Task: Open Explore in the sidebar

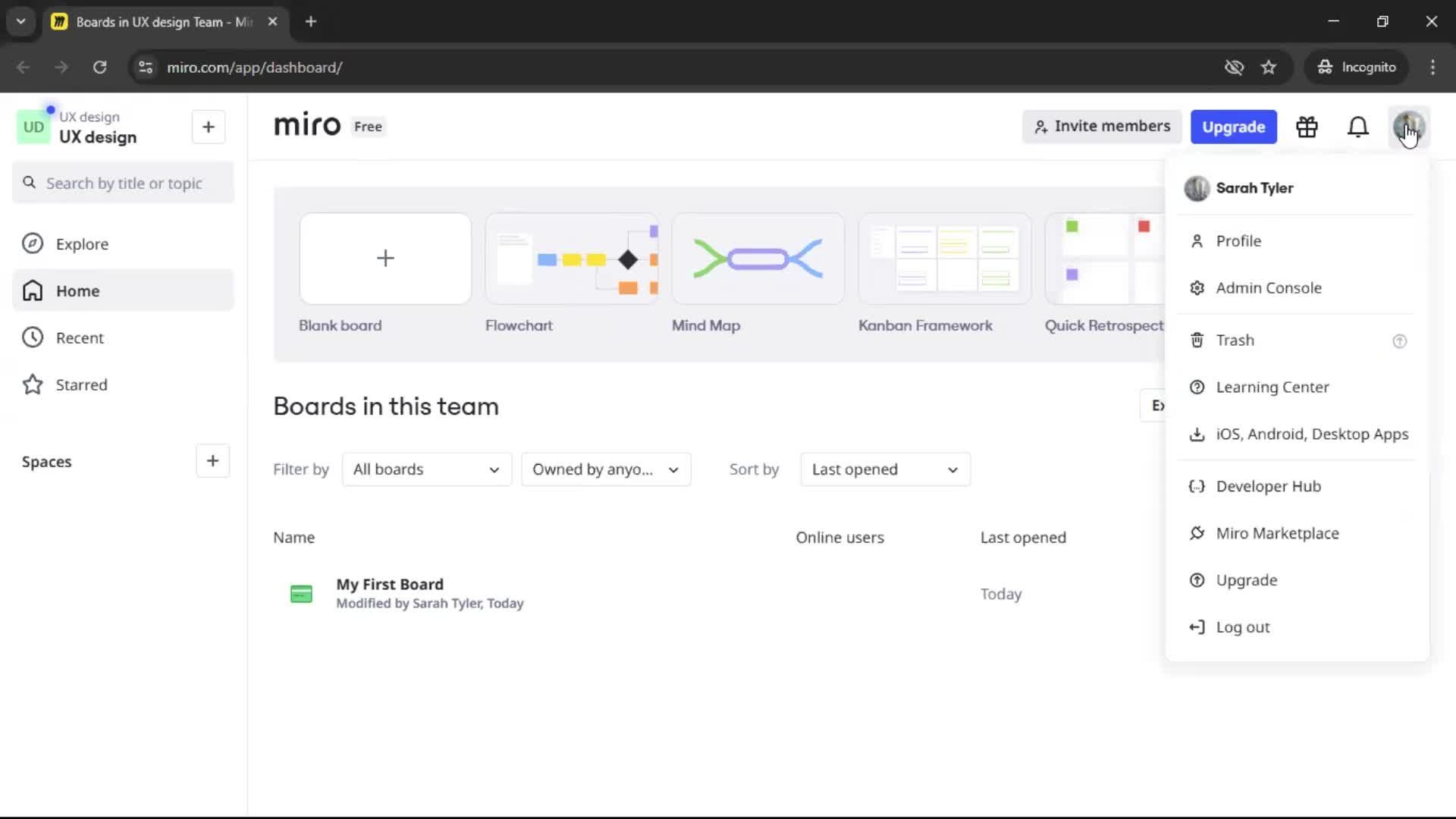Action: pos(123,244)
